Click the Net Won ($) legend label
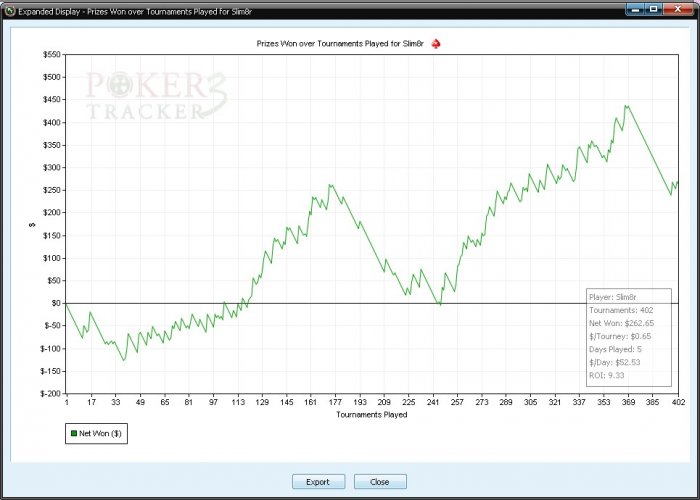Image resolution: width=700 pixels, height=500 pixels. tap(100, 433)
